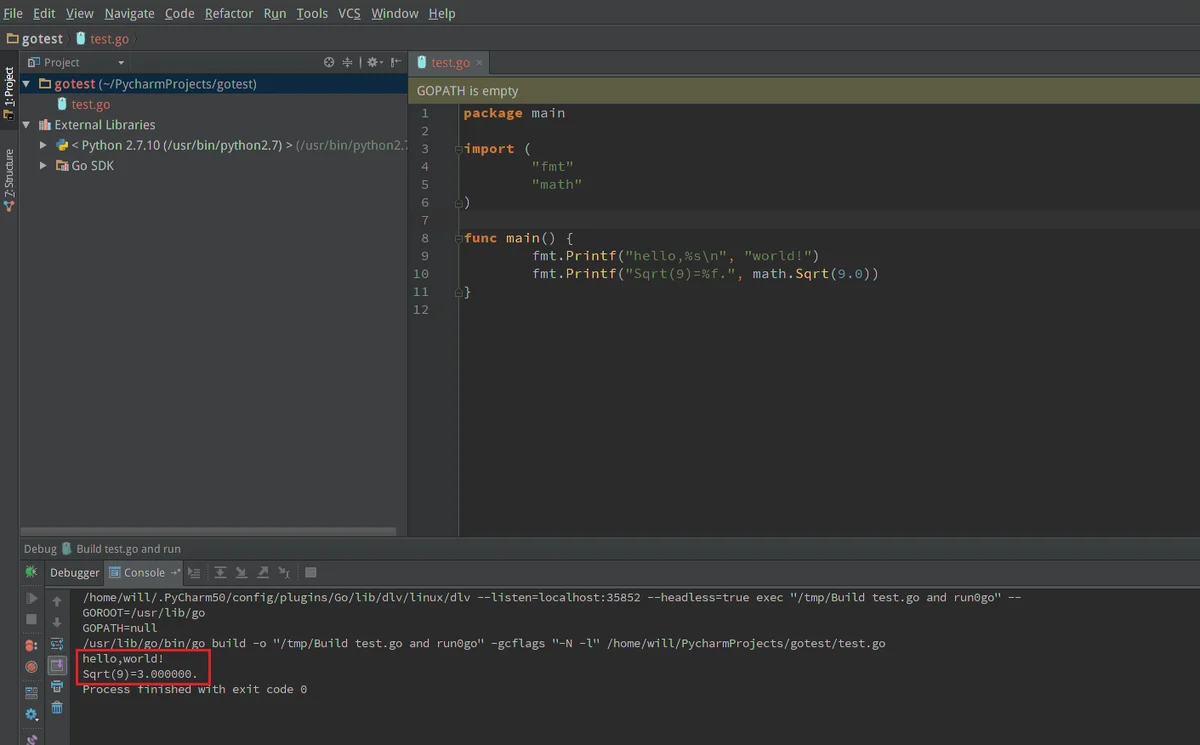1200x745 pixels.
Task: Click the 'GOROOT=/usr/lib/go' console line
Action: 144,613
